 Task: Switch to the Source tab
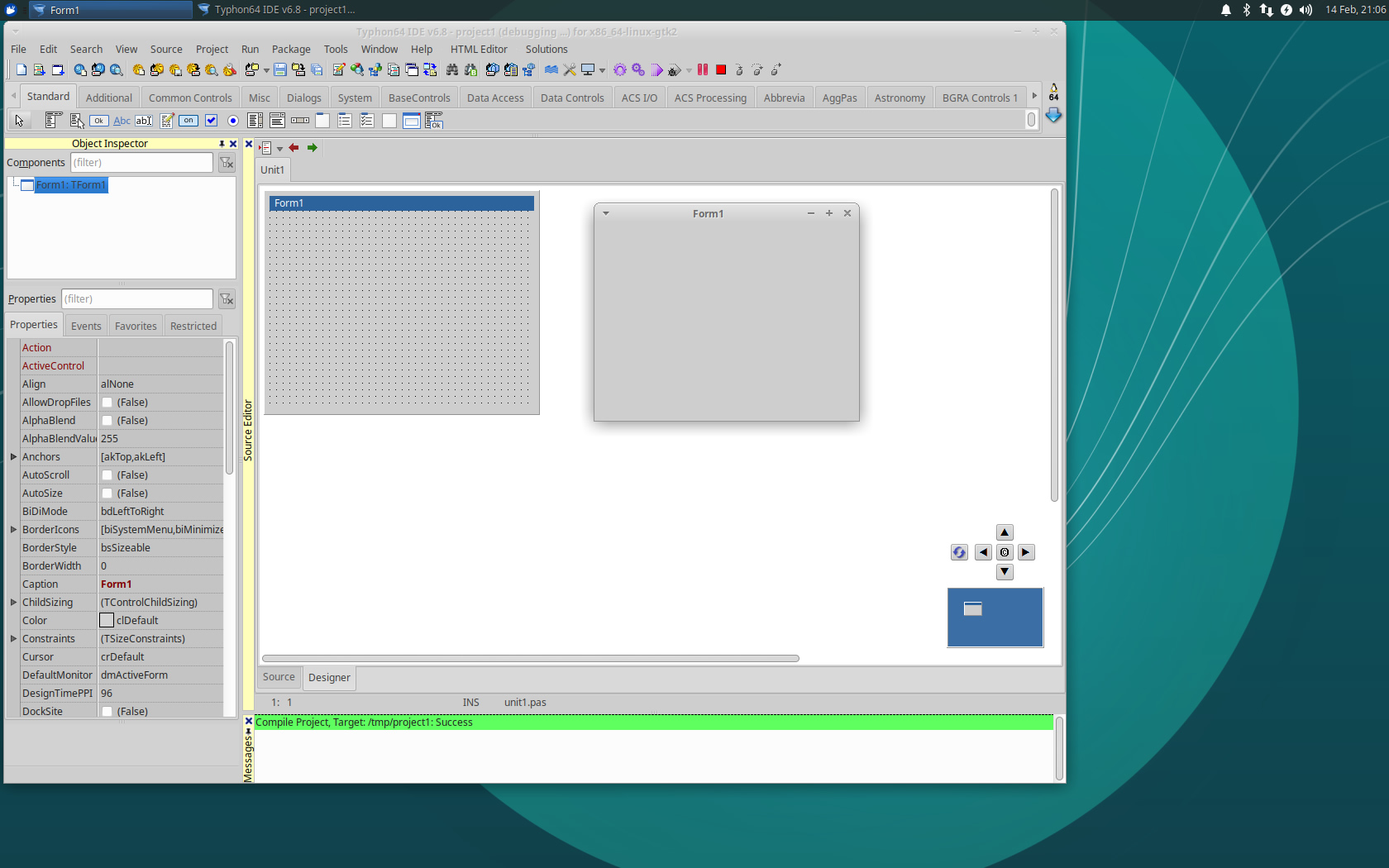[279, 677]
